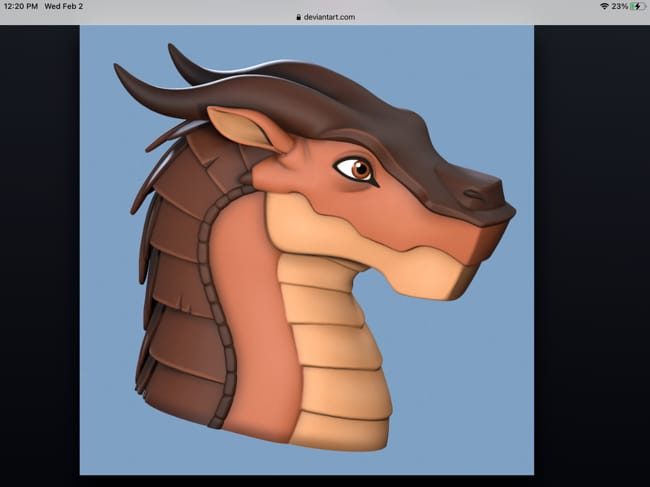Screen dimensions: 650x487
Task: Tap the 12:20 PM clock in status bar
Action: 20,6
